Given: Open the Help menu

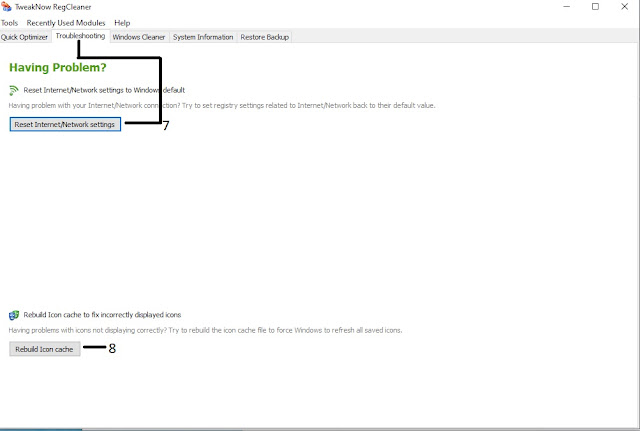Looking at the screenshot, I should click(122, 23).
